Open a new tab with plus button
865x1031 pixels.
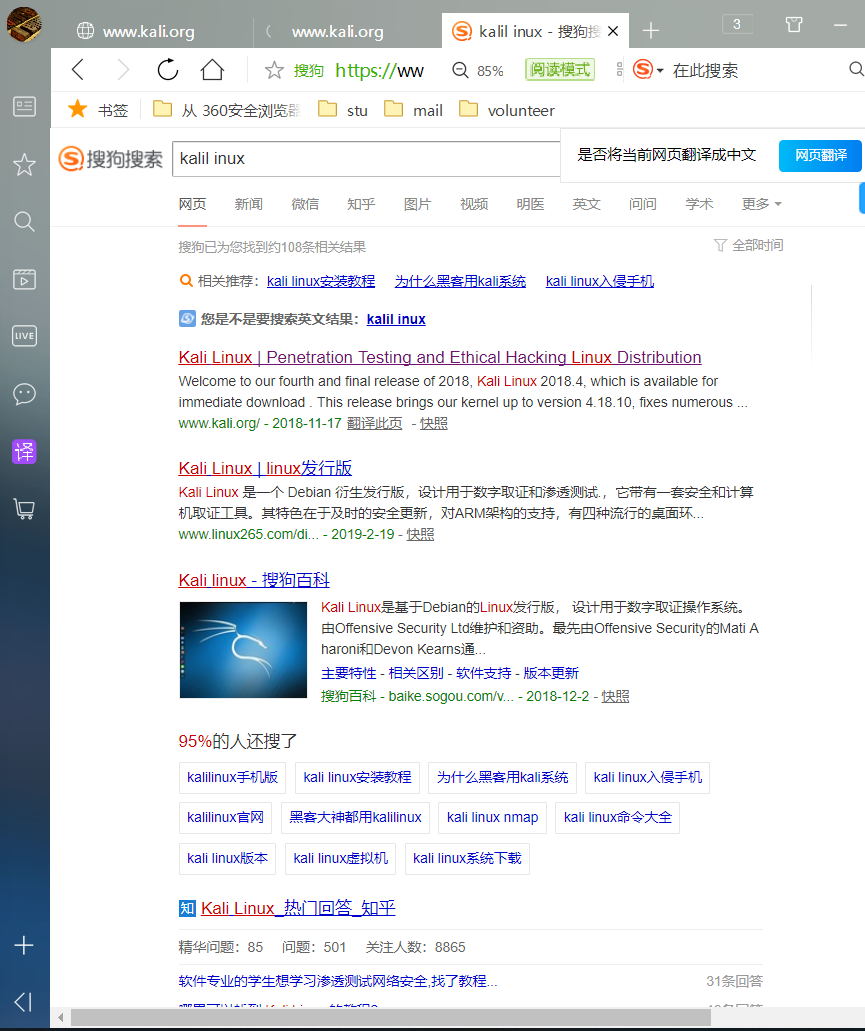click(x=651, y=30)
